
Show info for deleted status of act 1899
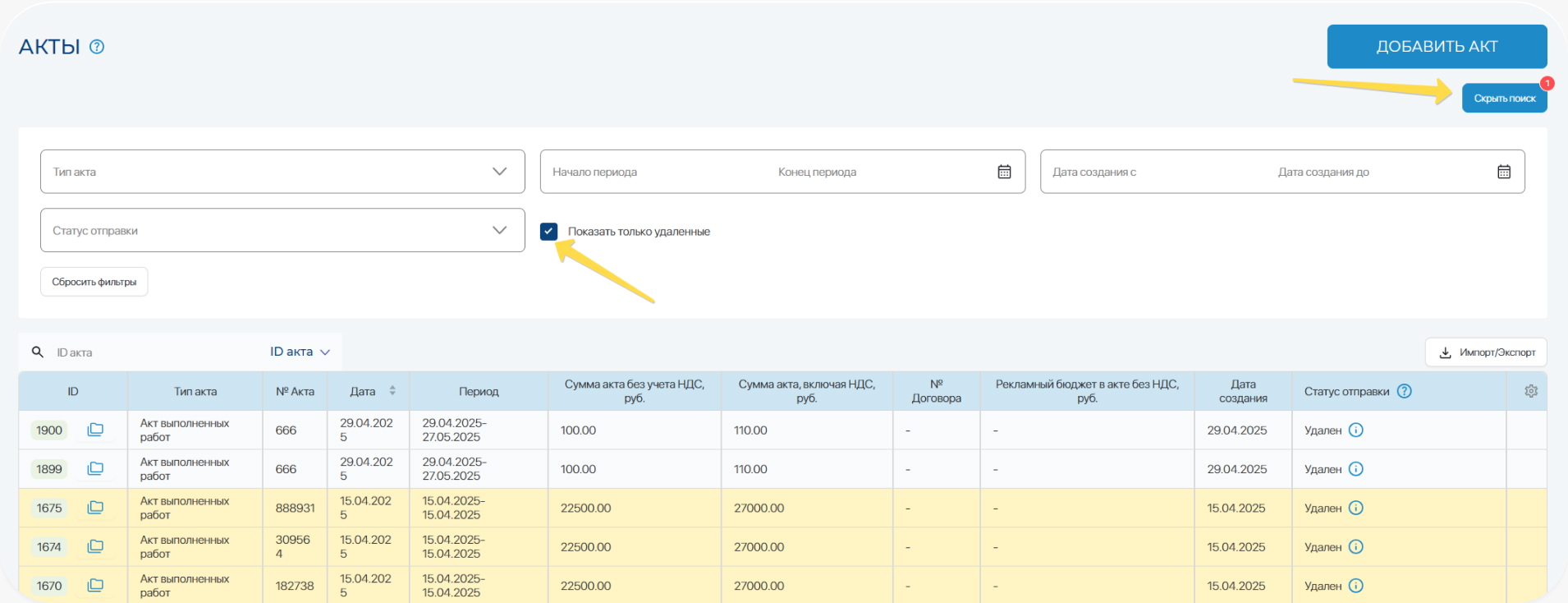click(x=1356, y=469)
